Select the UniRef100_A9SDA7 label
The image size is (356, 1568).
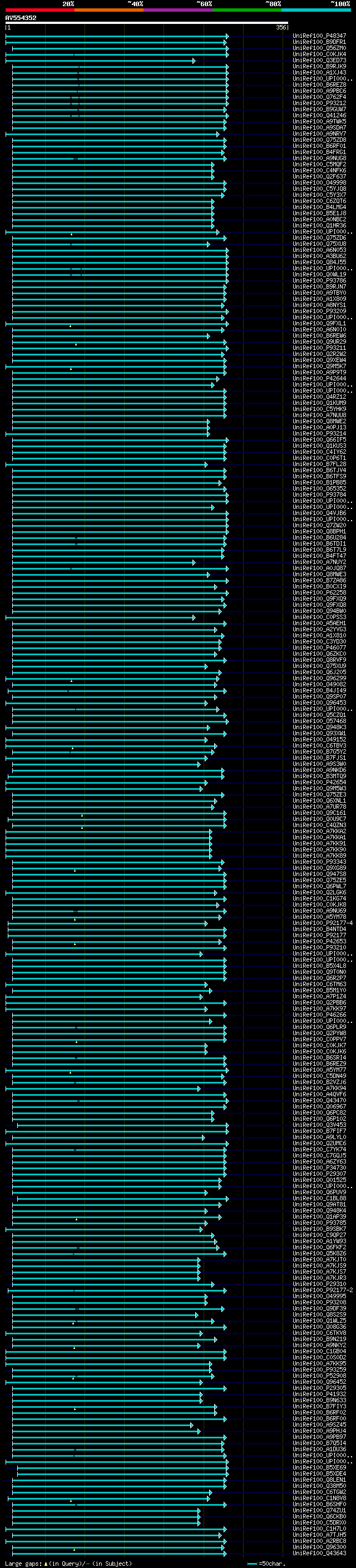point(319,127)
